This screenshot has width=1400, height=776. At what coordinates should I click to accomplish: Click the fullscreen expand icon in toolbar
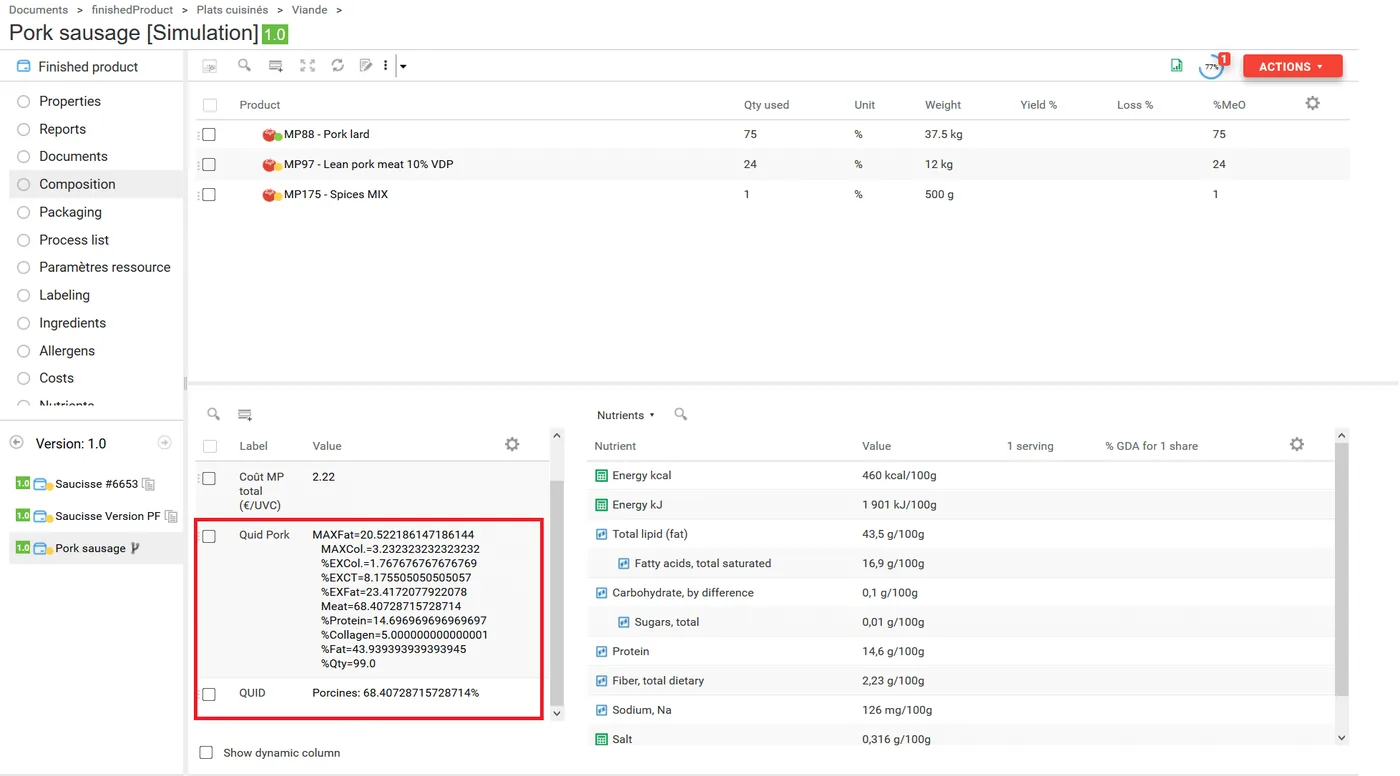[x=307, y=66]
